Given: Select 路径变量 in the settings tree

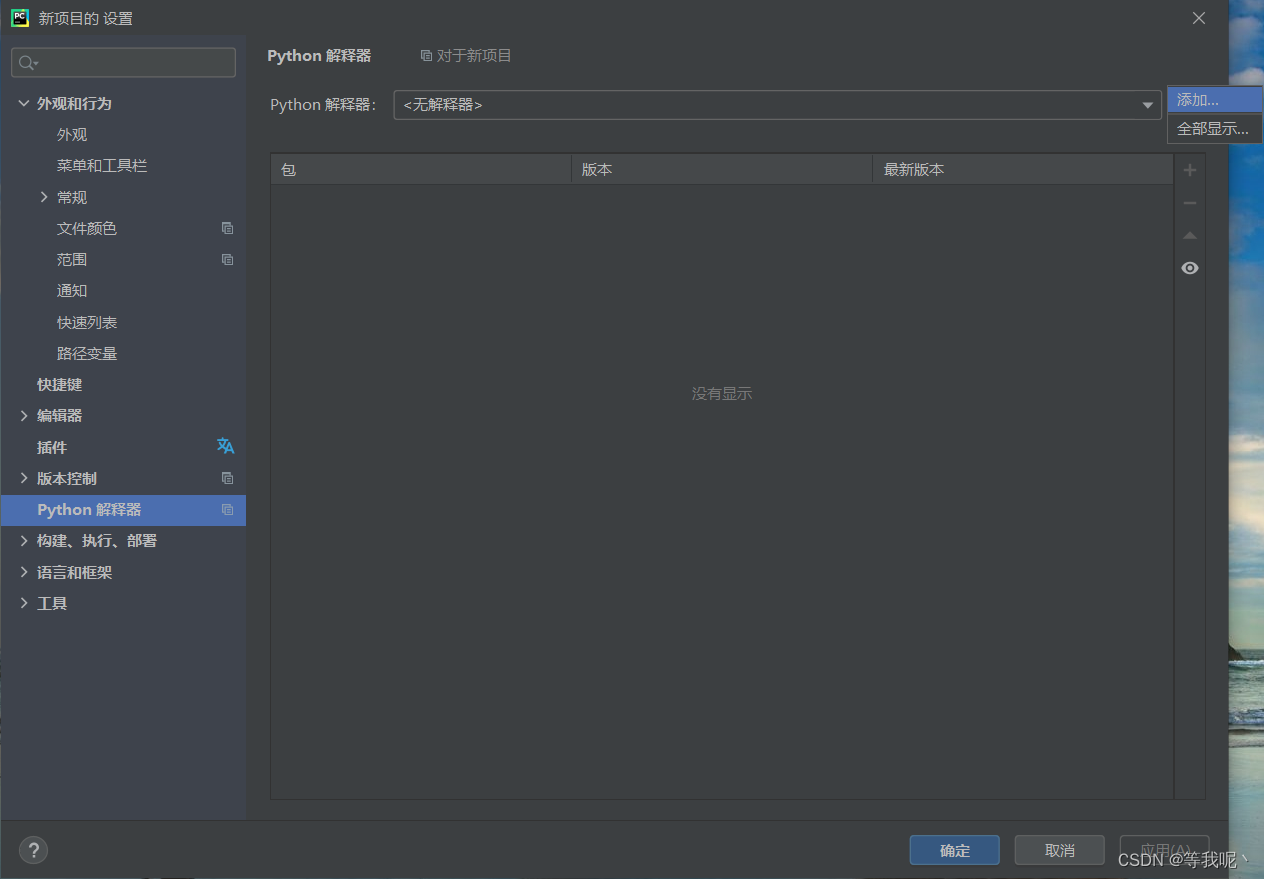Looking at the screenshot, I should click(87, 353).
